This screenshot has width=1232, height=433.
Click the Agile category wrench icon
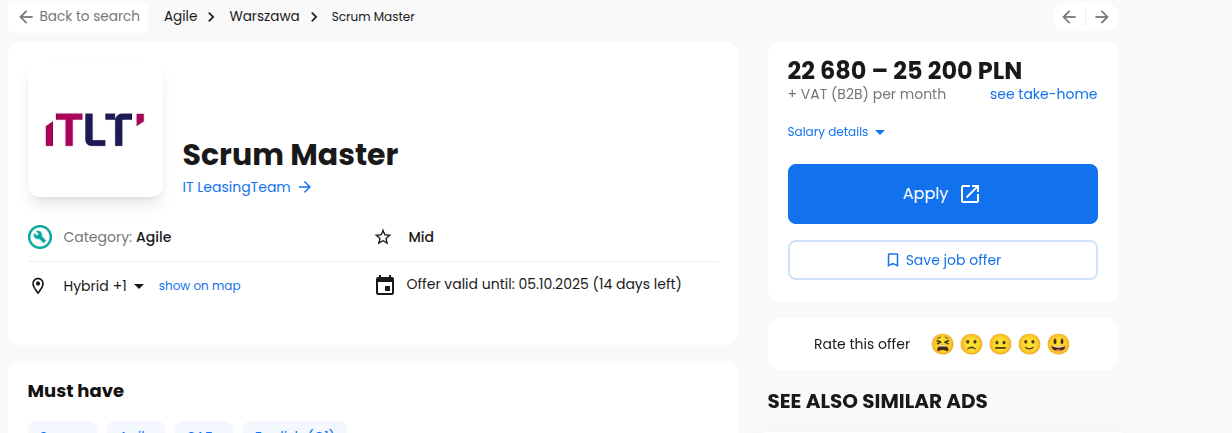tap(39, 237)
